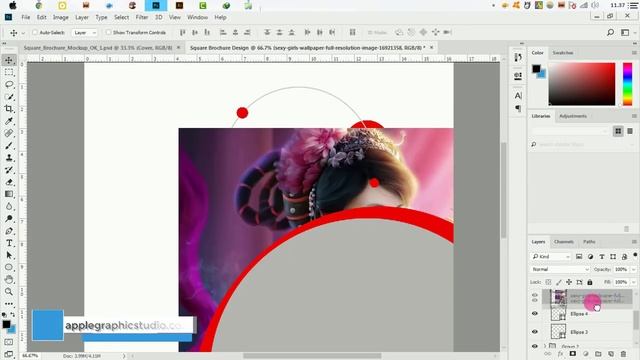640x360 pixels.
Task: Select the Pen tool
Action: pos(9,231)
